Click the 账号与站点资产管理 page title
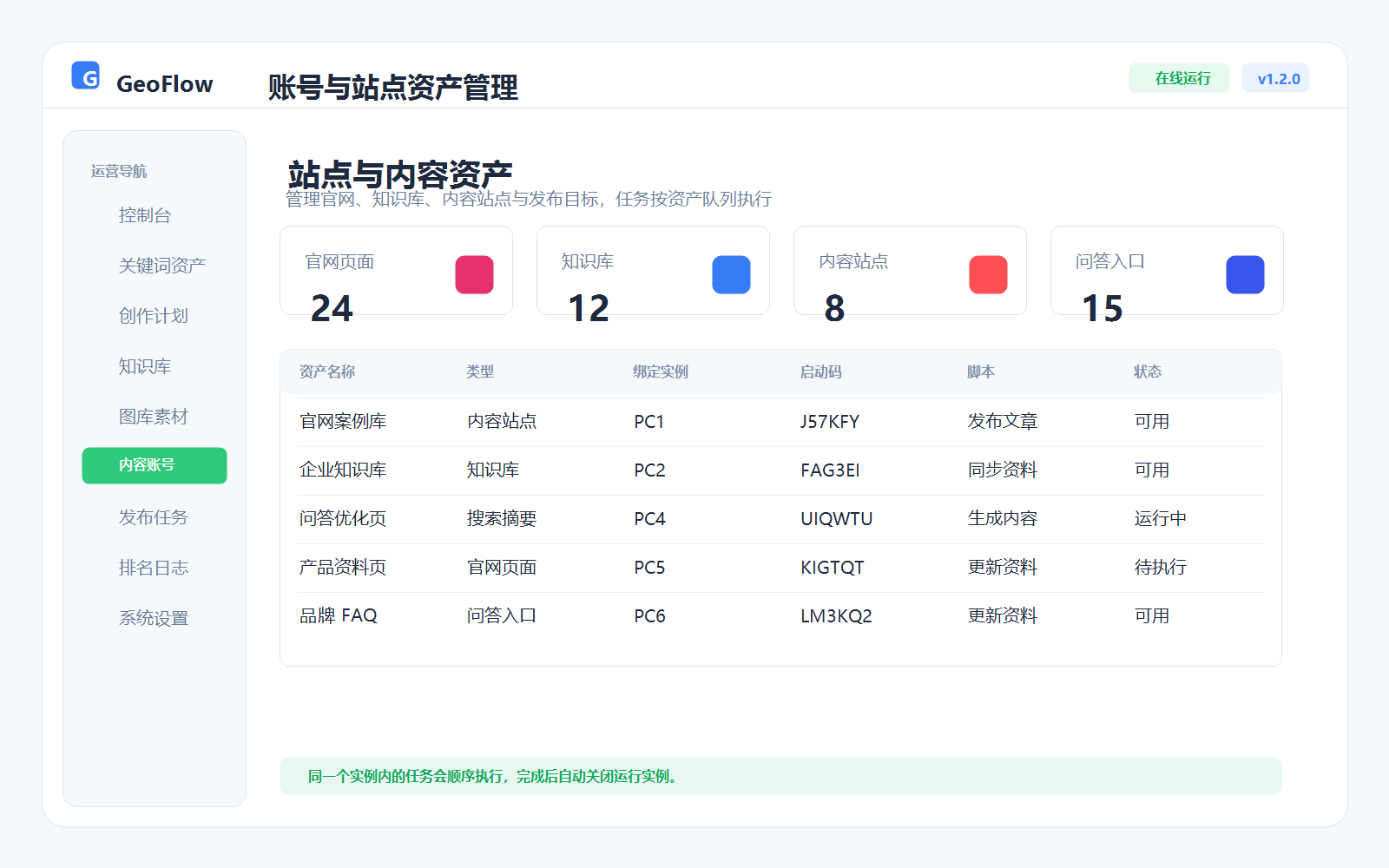The height and width of the screenshot is (868, 1389). [x=393, y=88]
